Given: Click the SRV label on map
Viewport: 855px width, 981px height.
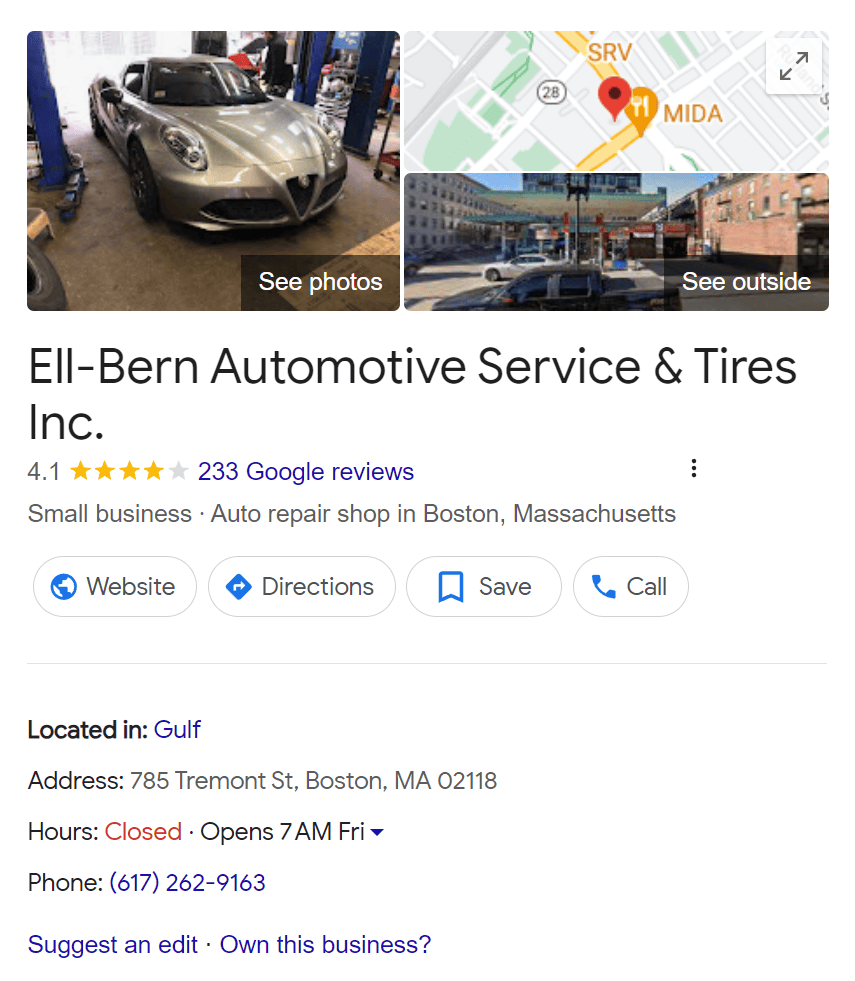Looking at the screenshot, I should coord(610,52).
